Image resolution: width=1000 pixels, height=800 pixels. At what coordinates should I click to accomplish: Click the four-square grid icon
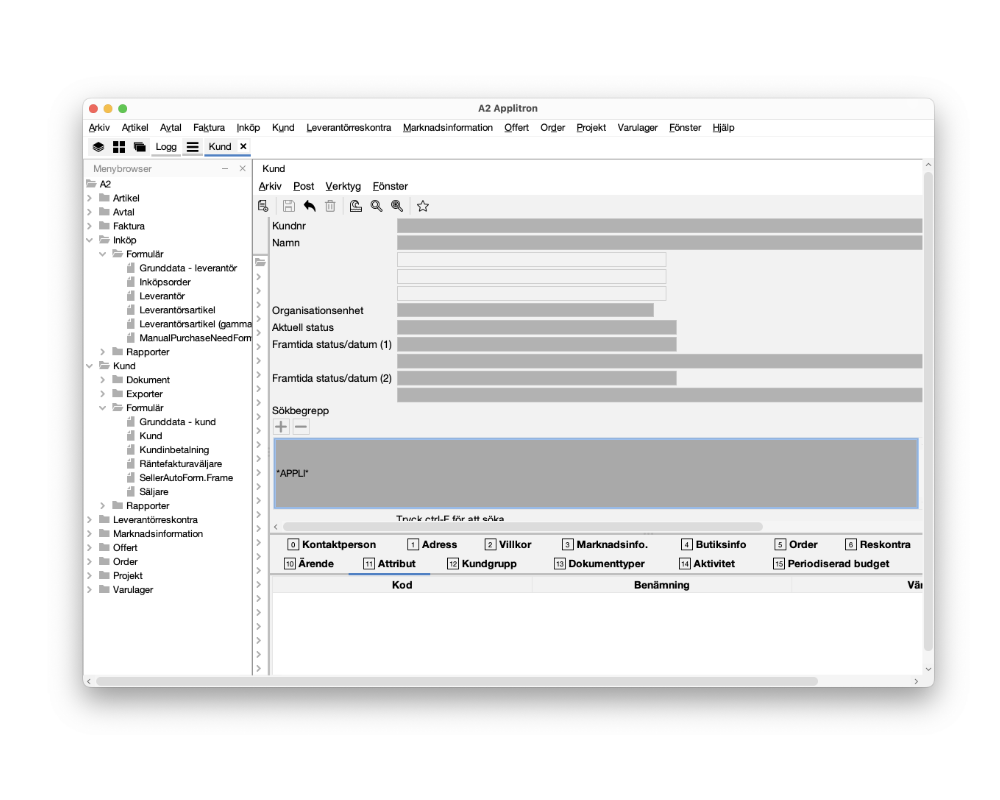click(x=119, y=147)
